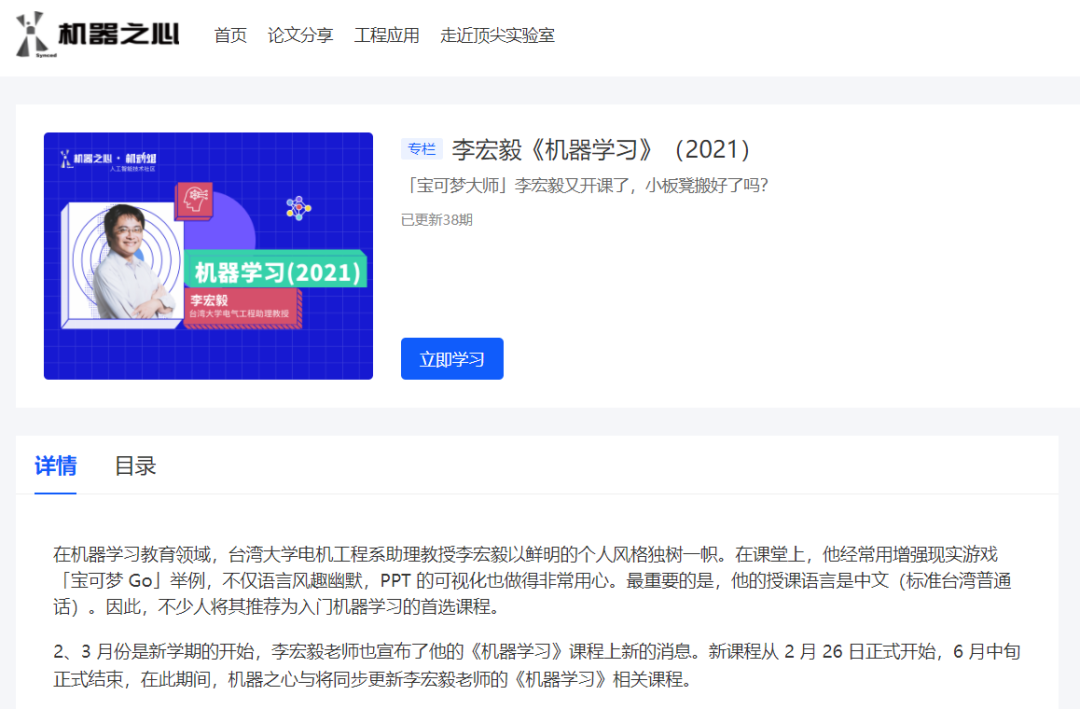The height and width of the screenshot is (709, 1080).
Task: Click the title 李宏毅《机器学习》(2021)
Action: (601, 150)
